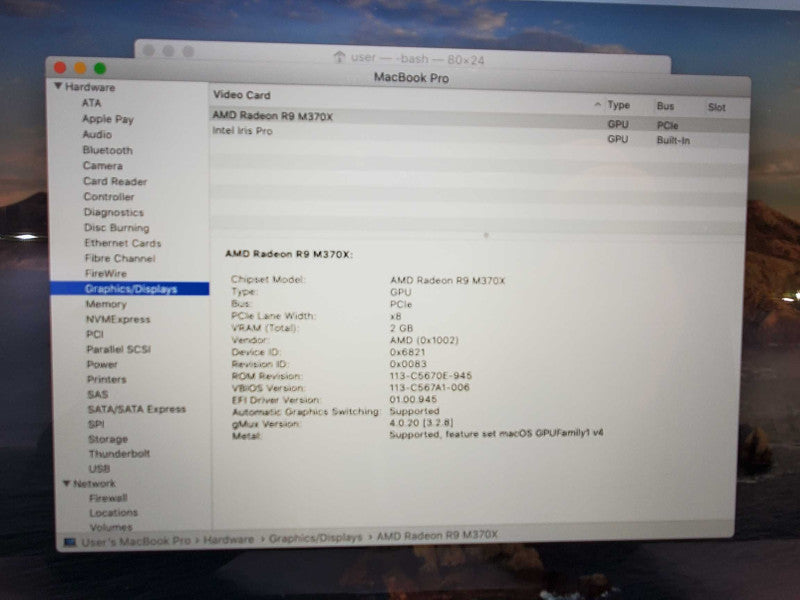Open Memory in the sidebar

(106, 304)
